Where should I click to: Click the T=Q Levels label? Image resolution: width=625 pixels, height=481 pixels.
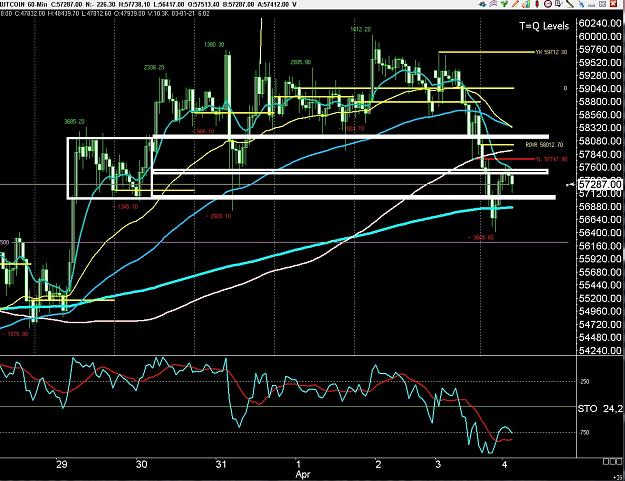[x=544, y=26]
